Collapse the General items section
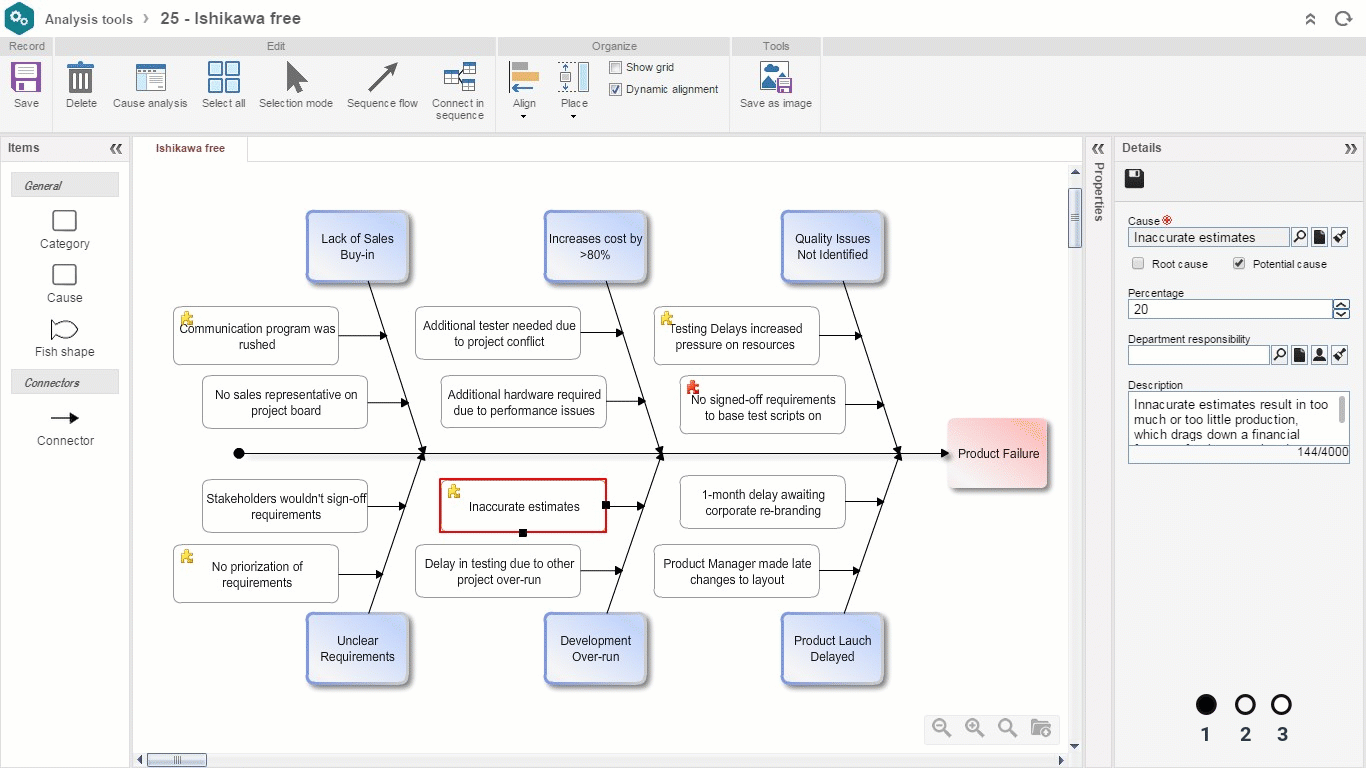This screenshot has height=768, width=1366. click(x=65, y=185)
